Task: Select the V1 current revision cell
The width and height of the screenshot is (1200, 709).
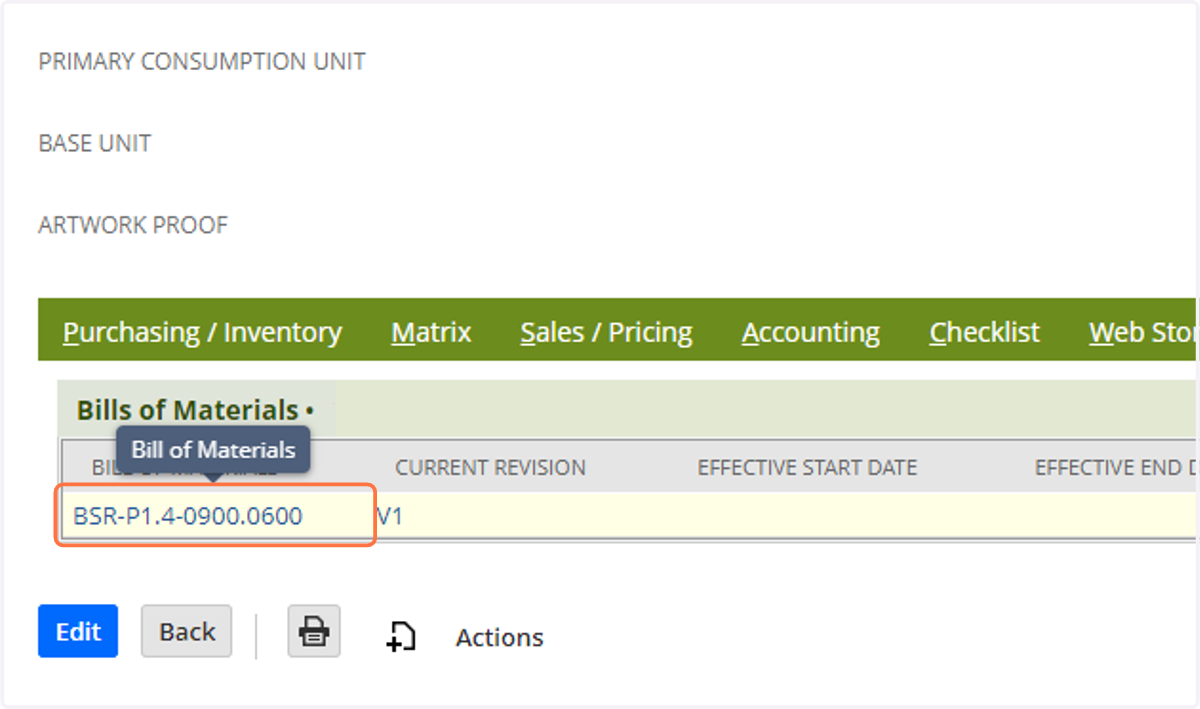Action: 390,517
